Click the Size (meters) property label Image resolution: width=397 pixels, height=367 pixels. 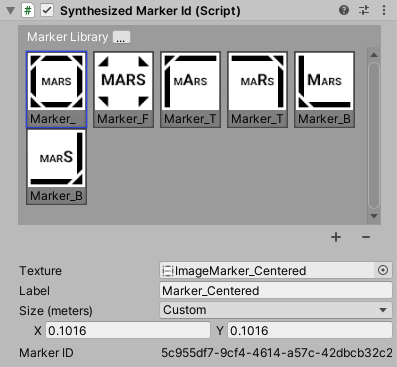point(56,311)
